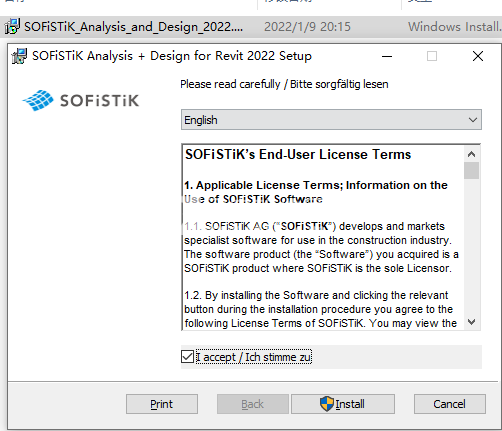Click the disabled Back button
502x431 pixels.
pos(253,404)
